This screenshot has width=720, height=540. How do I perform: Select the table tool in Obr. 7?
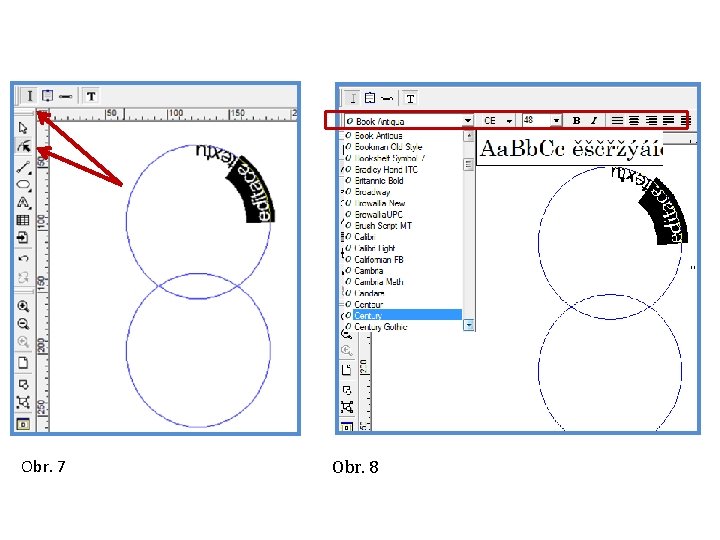click(x=23, y=220)
